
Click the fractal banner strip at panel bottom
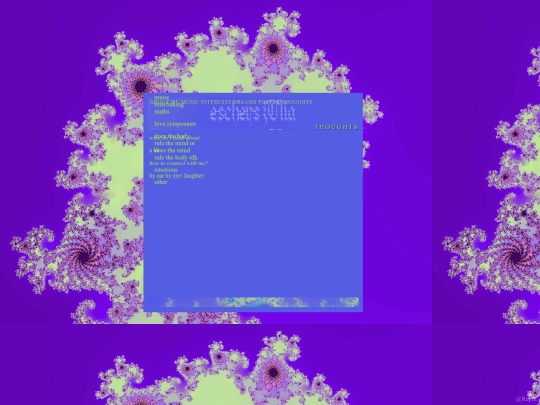coord(253,302)
